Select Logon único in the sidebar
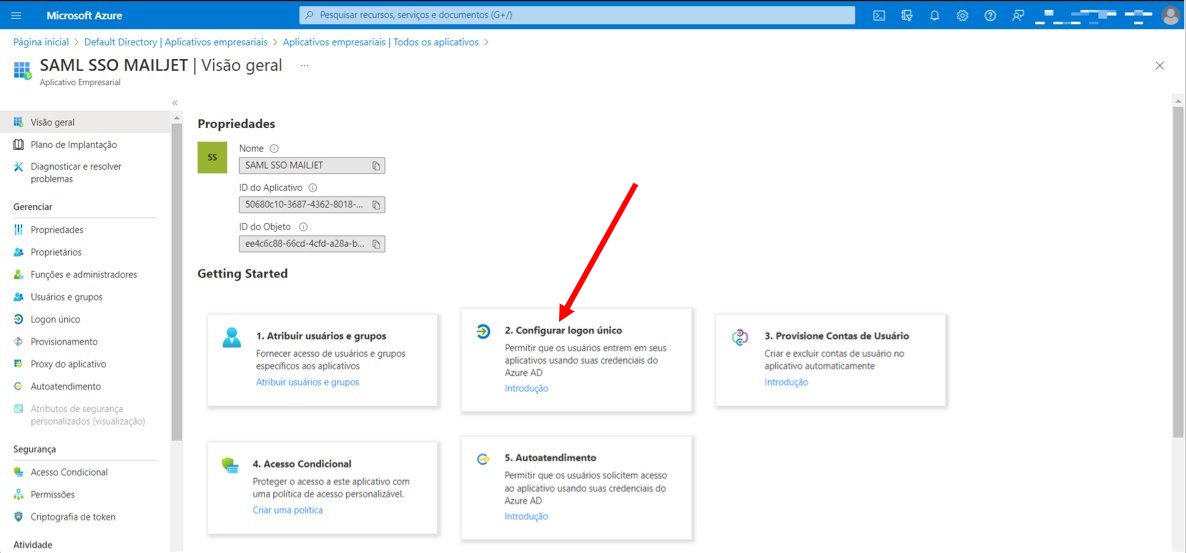Viewport: 1186px width, 553px height. point(55,319)
